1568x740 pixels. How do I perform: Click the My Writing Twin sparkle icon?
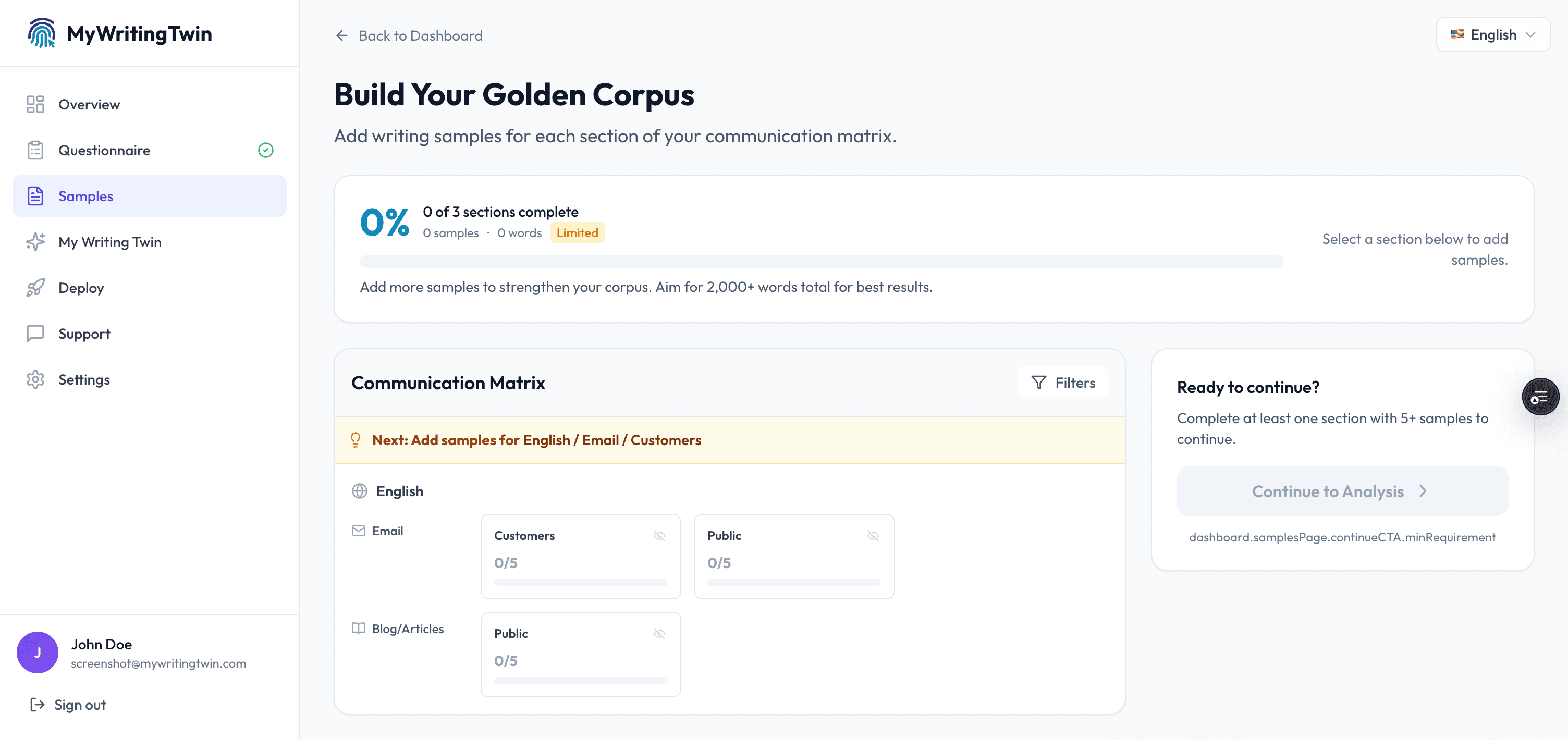click(x=35, y=242)
